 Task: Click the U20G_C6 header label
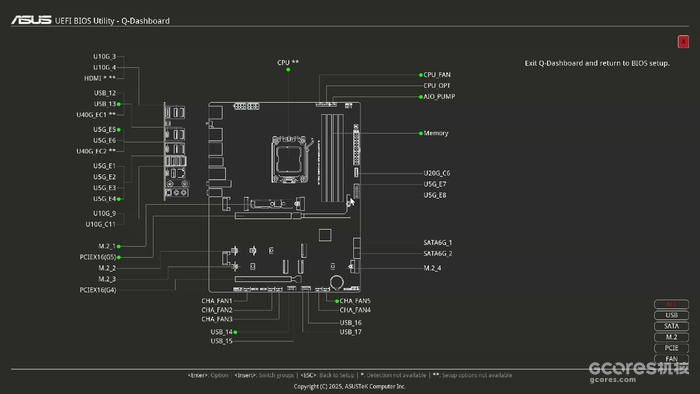(x=437, y=173)
